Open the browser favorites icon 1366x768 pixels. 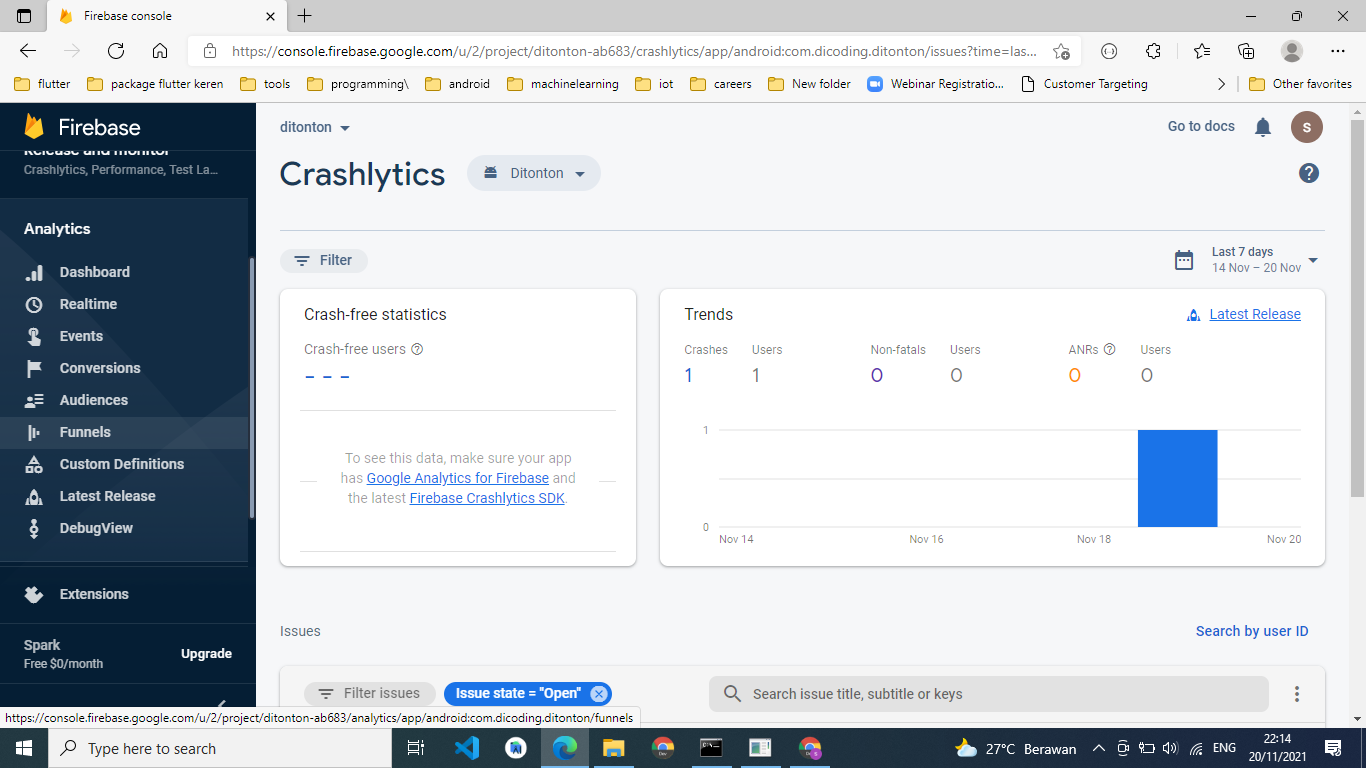pyautogui.click(x=1201, y=51)
